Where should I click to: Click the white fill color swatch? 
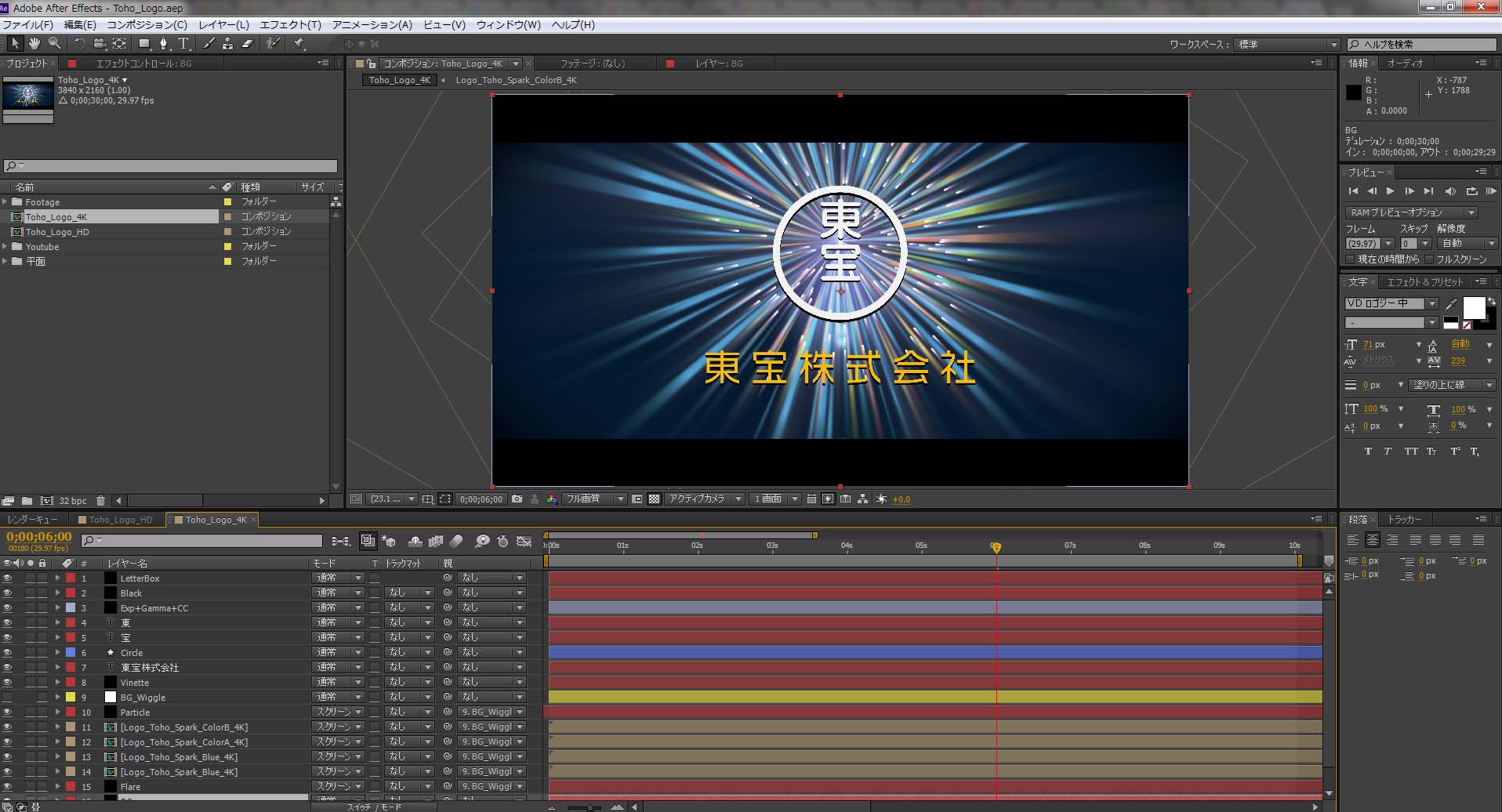tap(1474, 308)
